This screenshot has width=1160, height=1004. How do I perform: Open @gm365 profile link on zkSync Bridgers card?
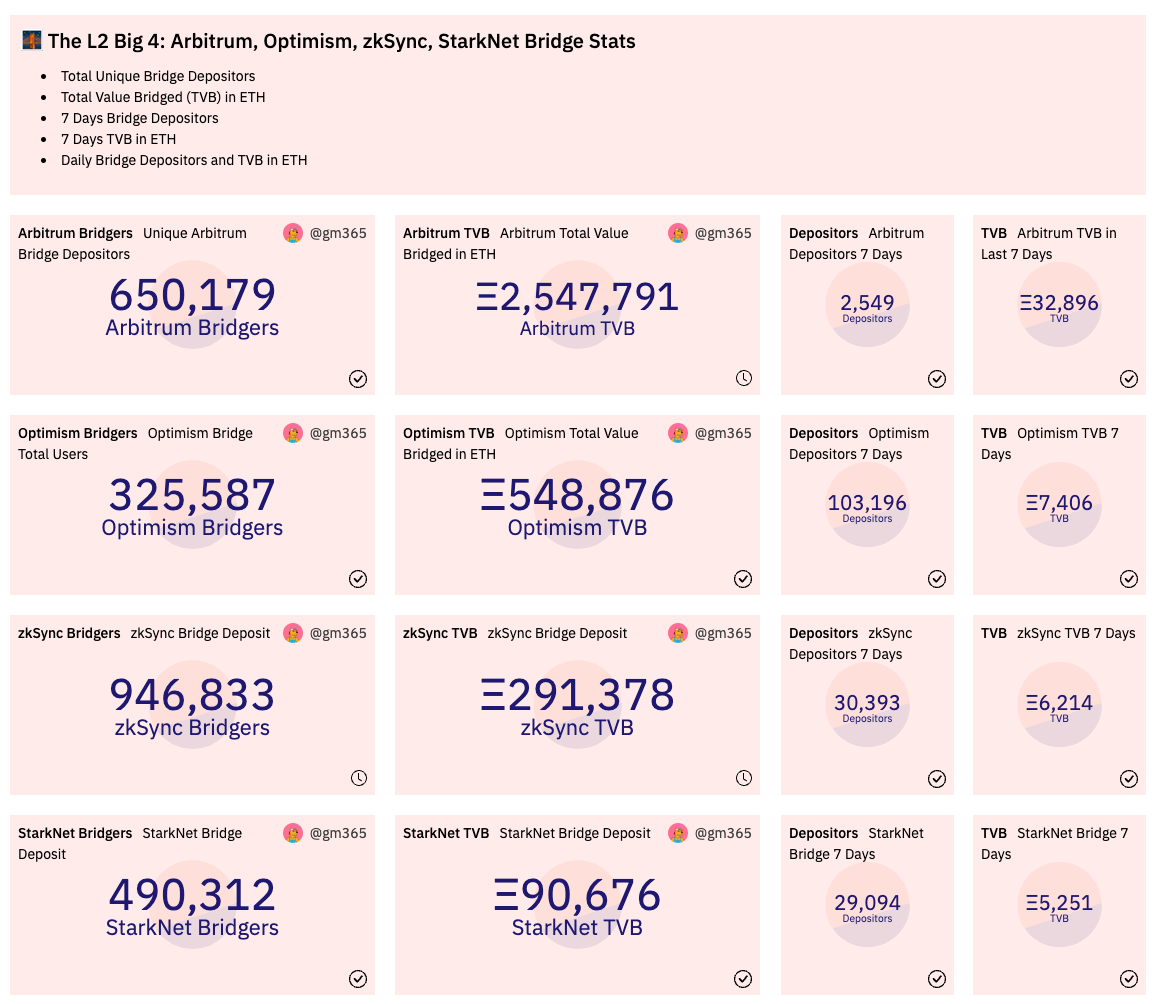click(338, 633)
